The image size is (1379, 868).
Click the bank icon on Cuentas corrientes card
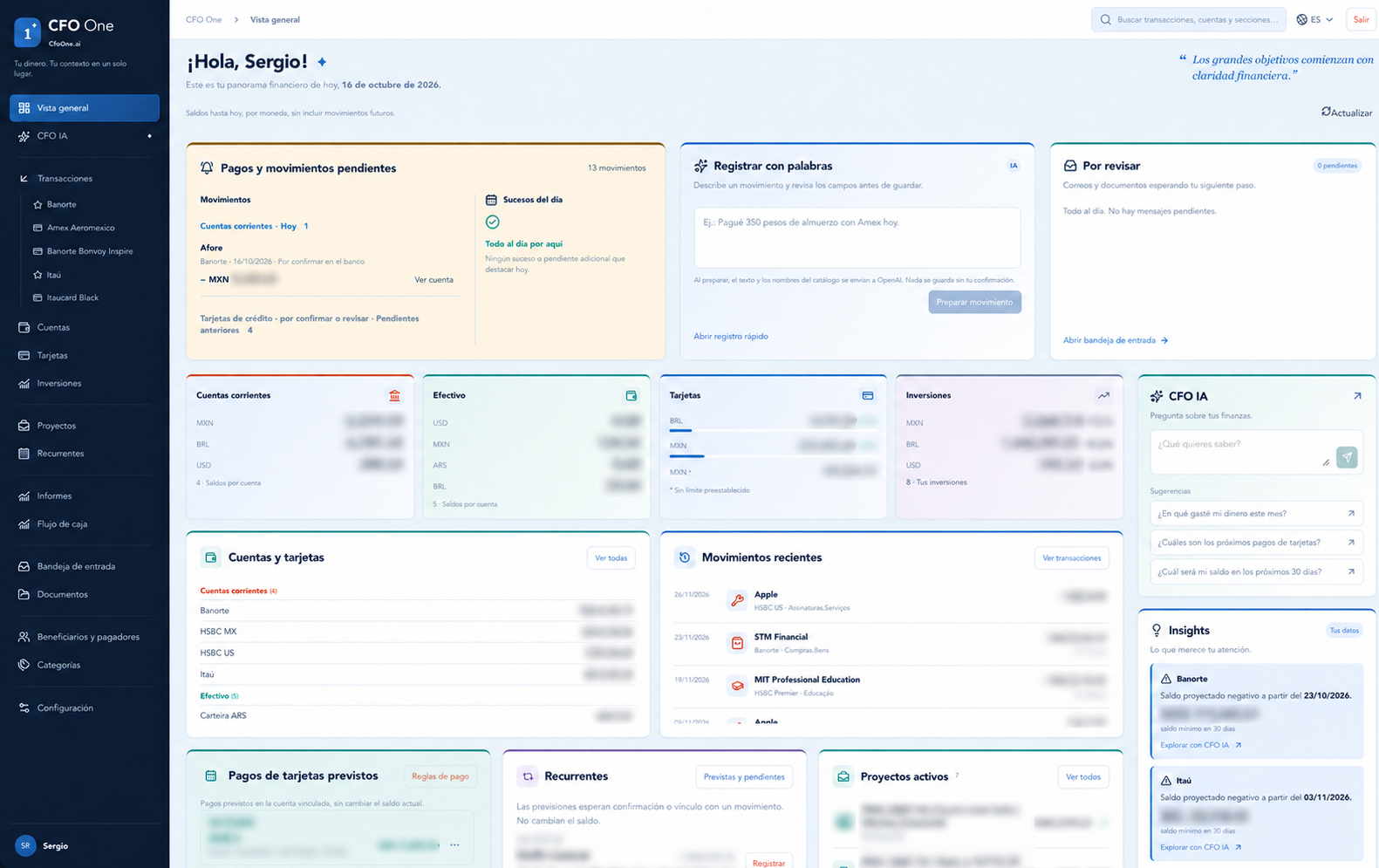click(394, 395)
